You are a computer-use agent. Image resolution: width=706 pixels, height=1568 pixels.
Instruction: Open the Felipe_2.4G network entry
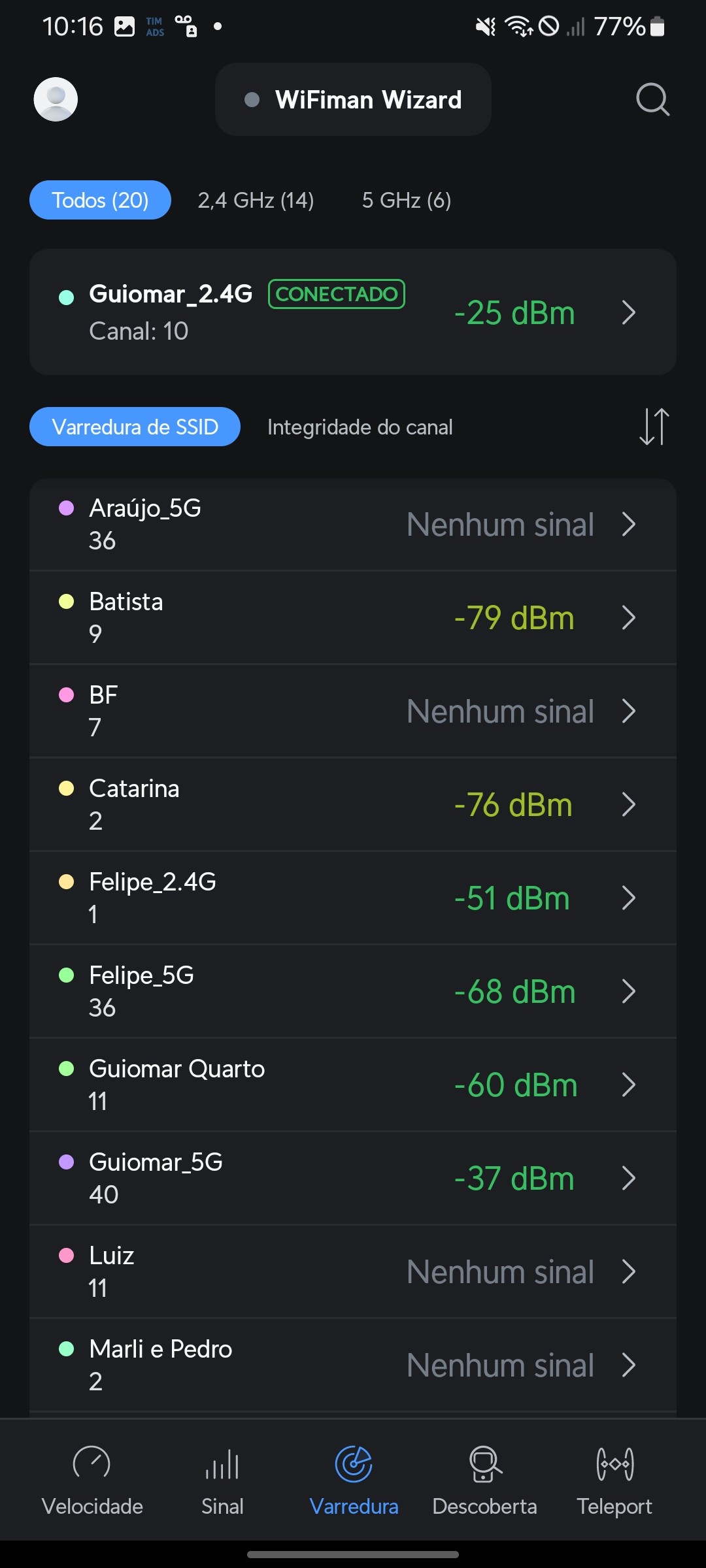[x=327, y=898]
